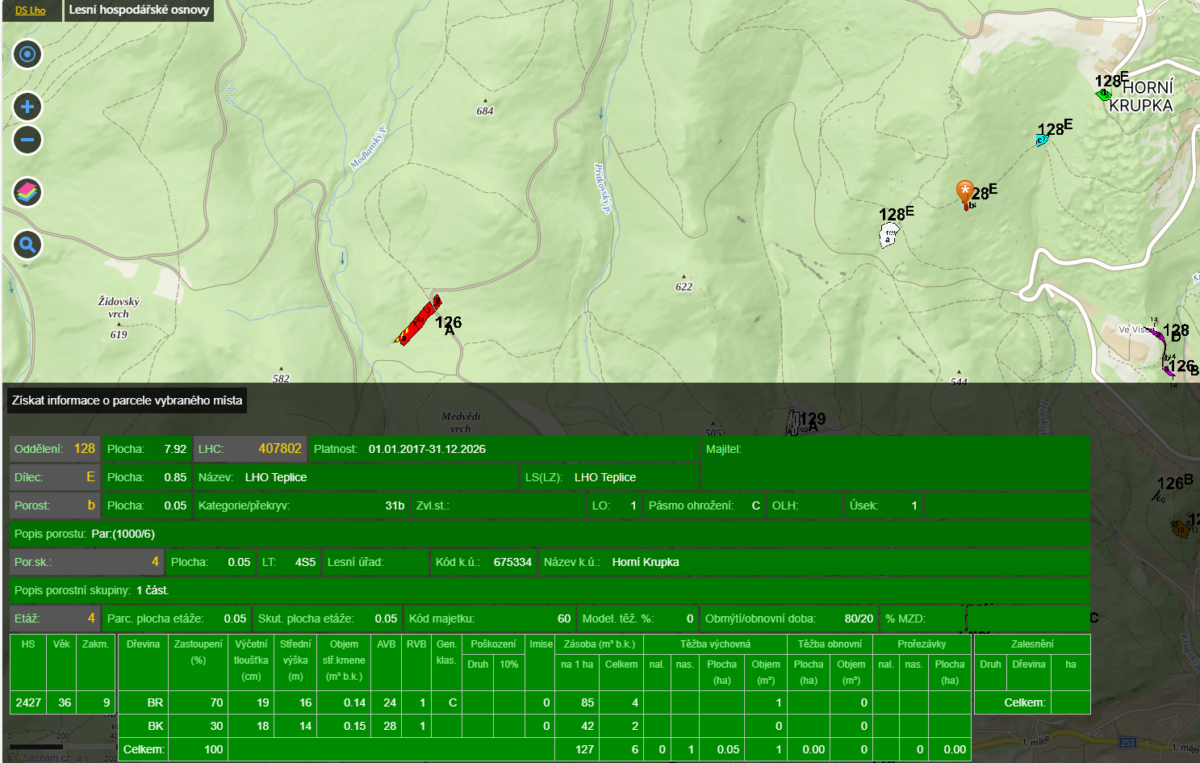Click the LHC 407802 field

point(249,449)
